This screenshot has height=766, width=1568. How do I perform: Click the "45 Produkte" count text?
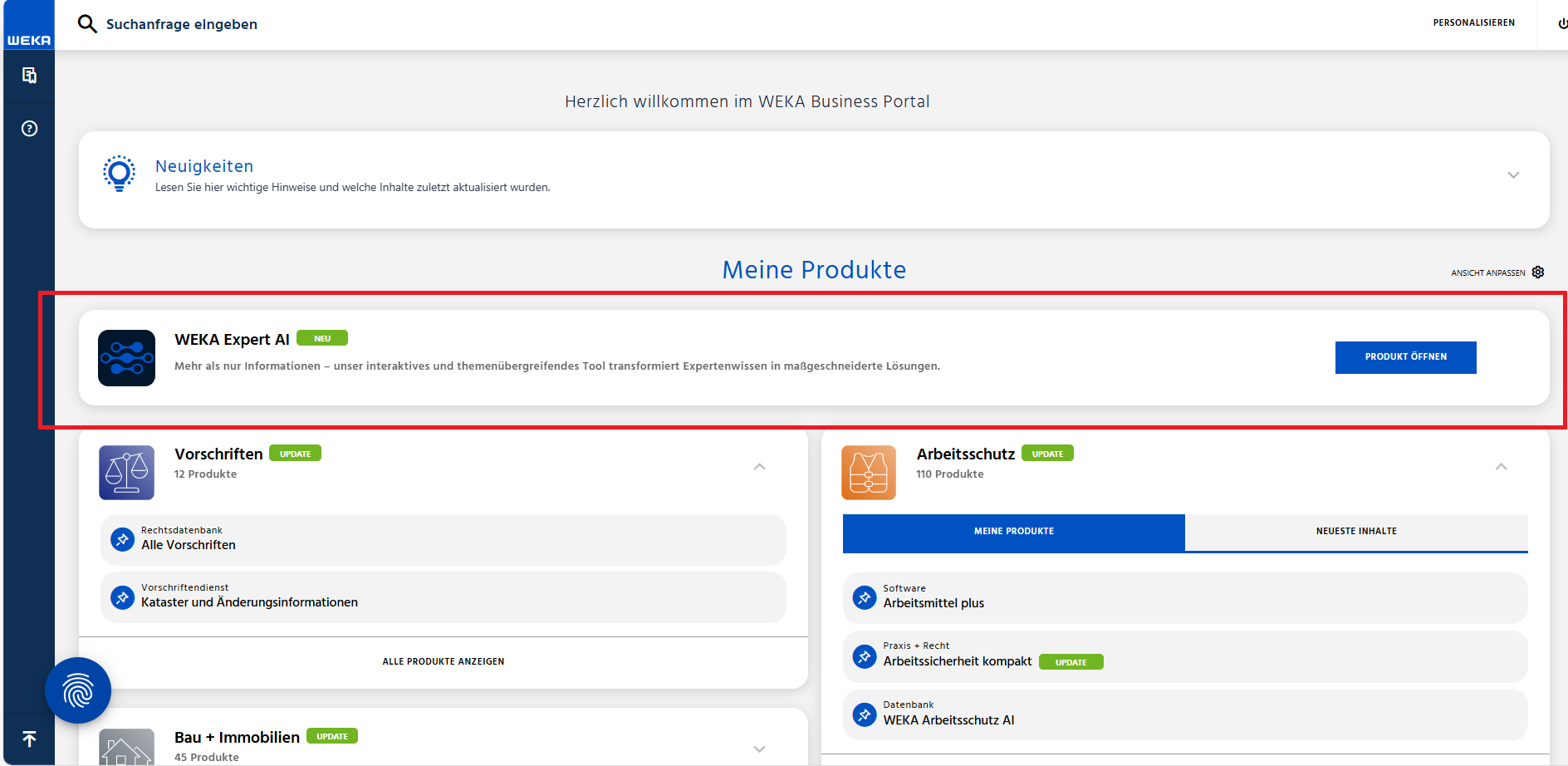[x=207, y=758]
